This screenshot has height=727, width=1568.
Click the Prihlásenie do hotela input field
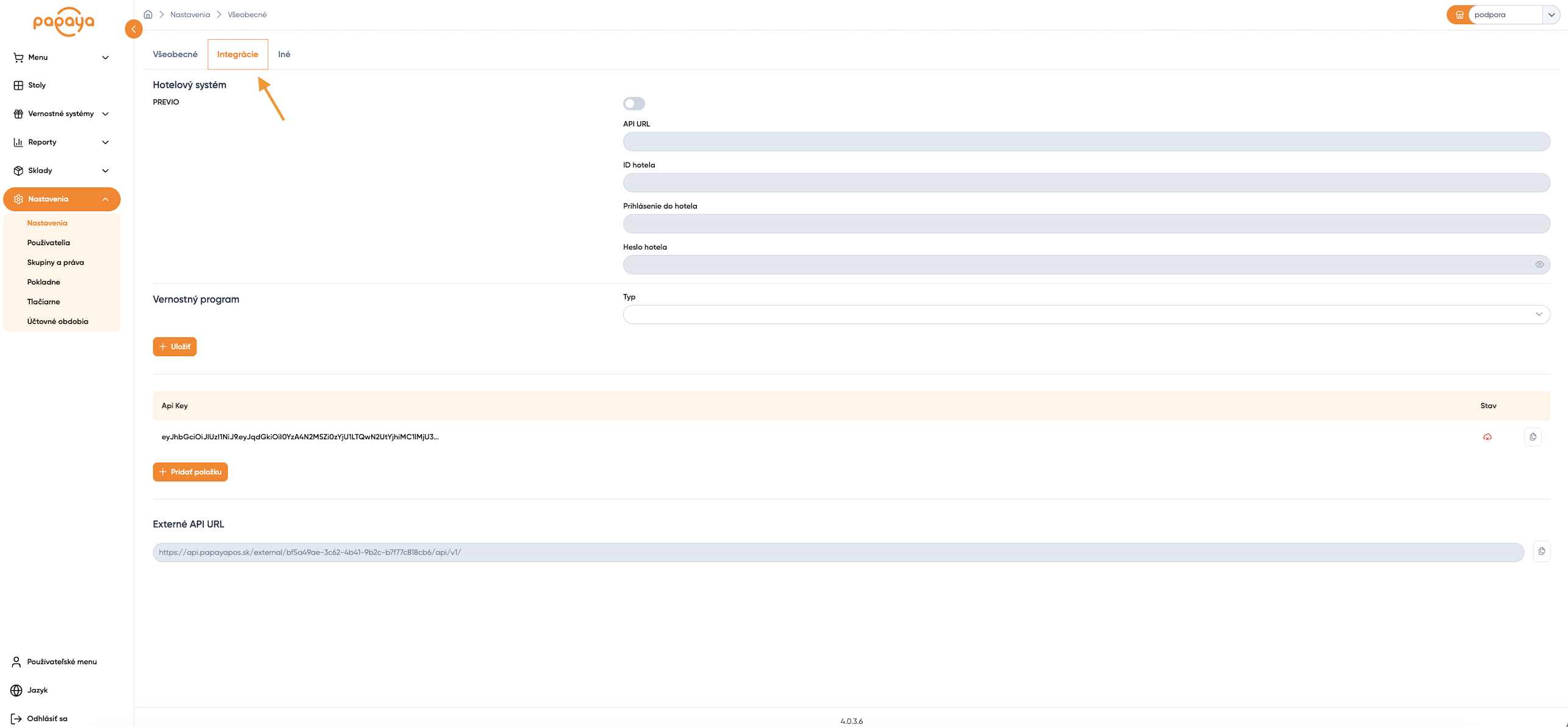pyautogui.click(x=1086, y=224)
